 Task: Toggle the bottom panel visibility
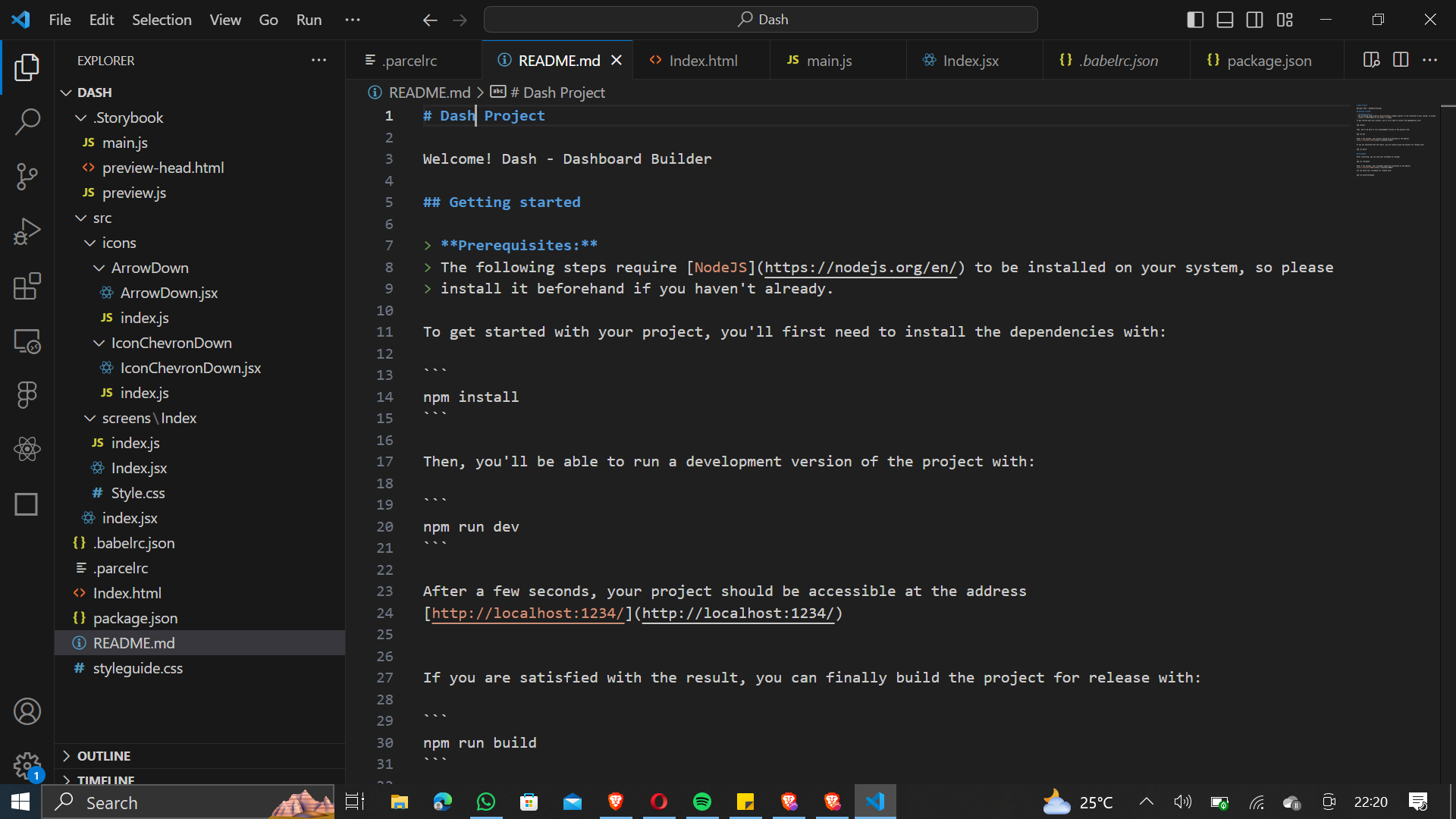(1225, 20)
